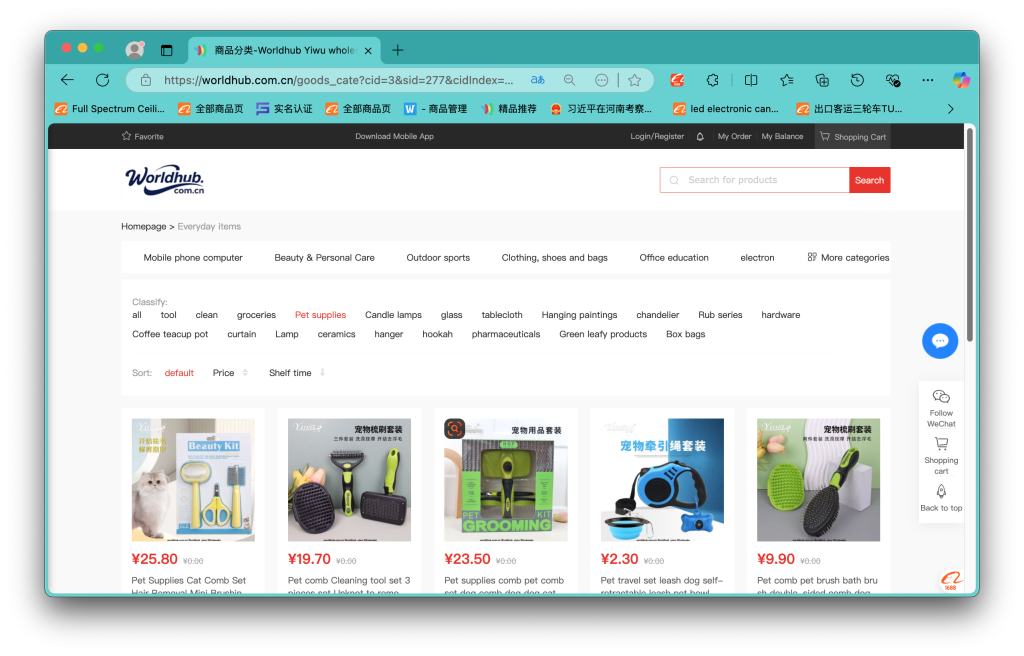Sort products by Price
Image resolution: width=1024 pixels, height=656 pixels.
pyautogui.click(x=223, y=373)
